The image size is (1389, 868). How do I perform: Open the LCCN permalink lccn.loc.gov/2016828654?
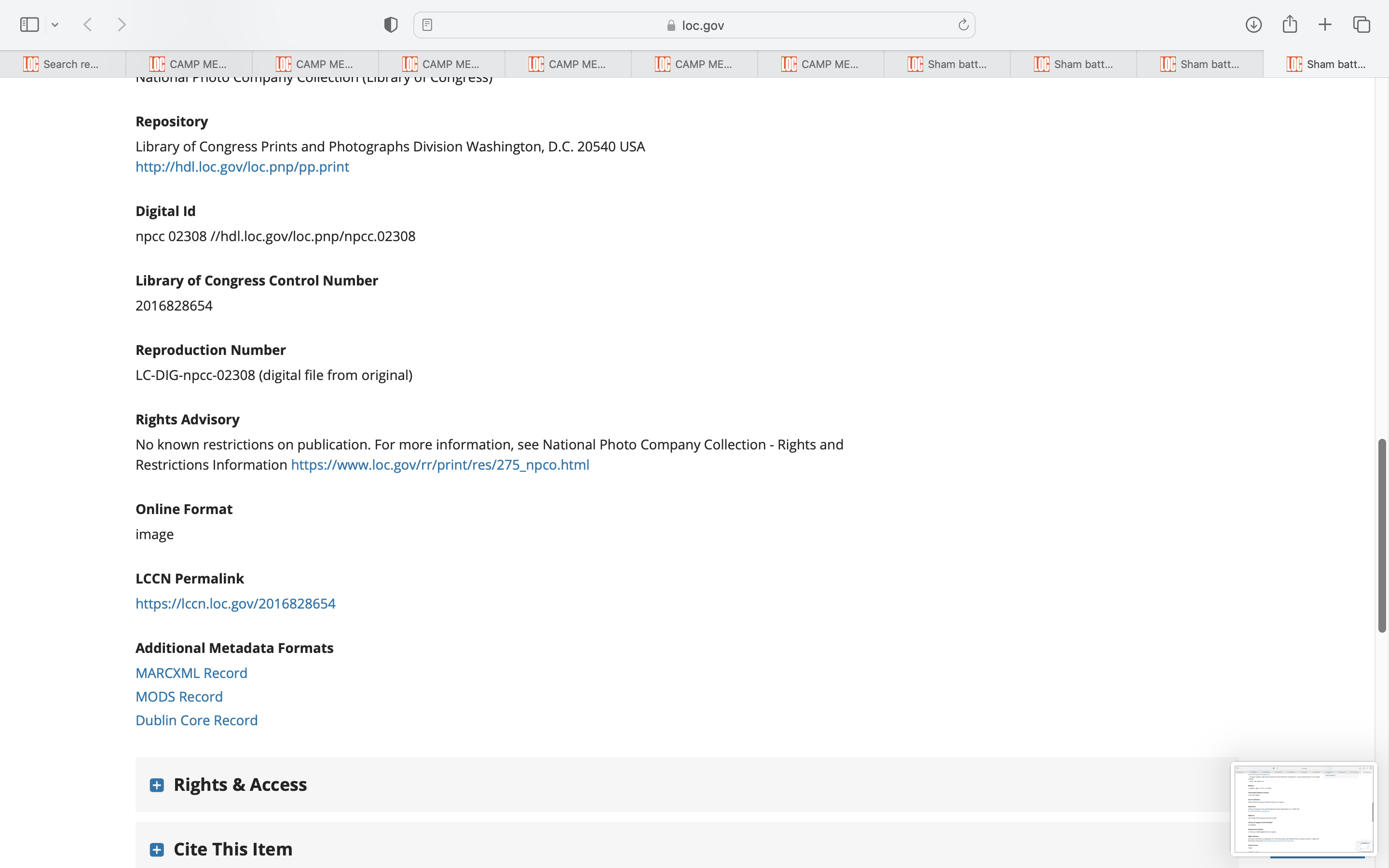click(235, 603)
